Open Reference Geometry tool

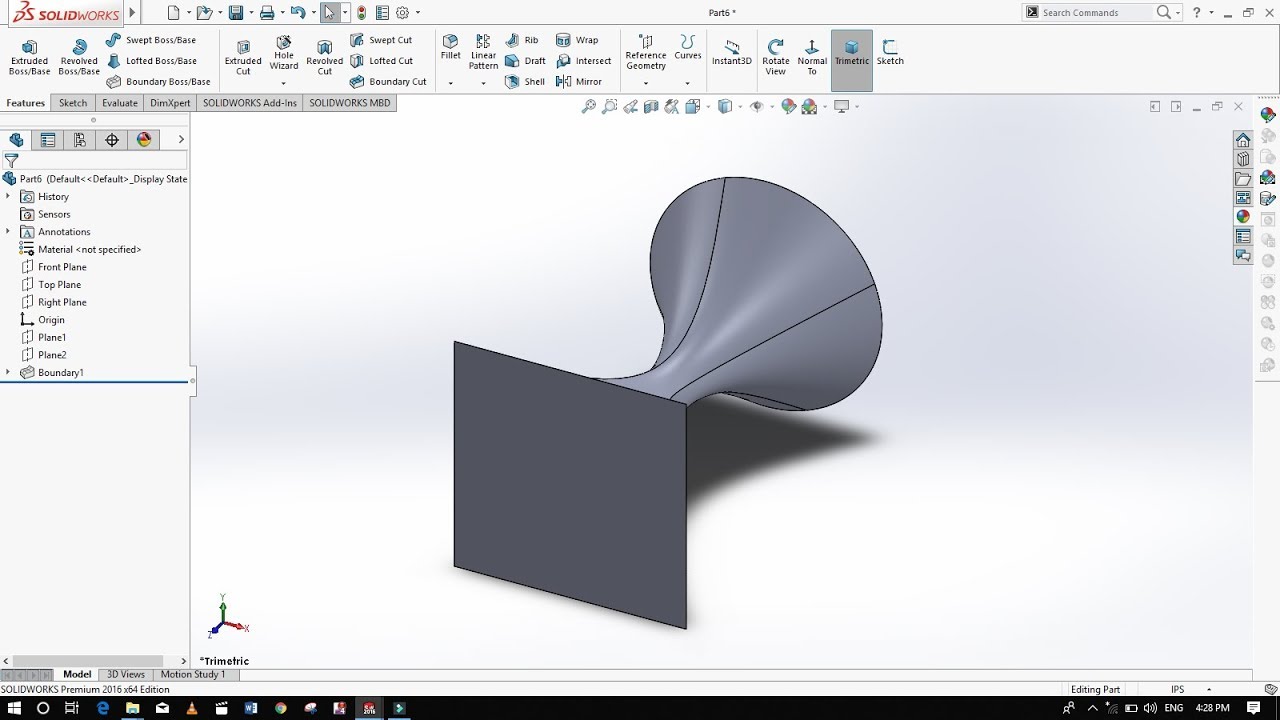(646, 53)
